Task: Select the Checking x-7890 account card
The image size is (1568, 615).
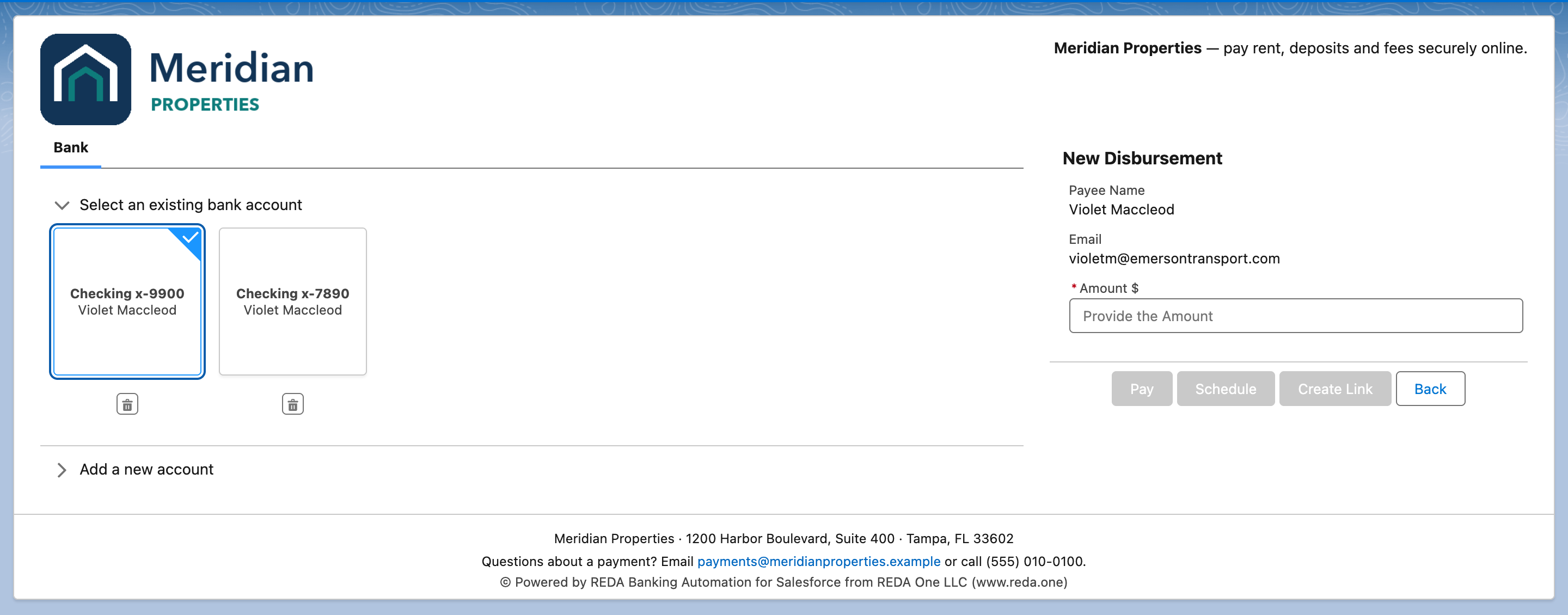Action: tap(293, 302)
